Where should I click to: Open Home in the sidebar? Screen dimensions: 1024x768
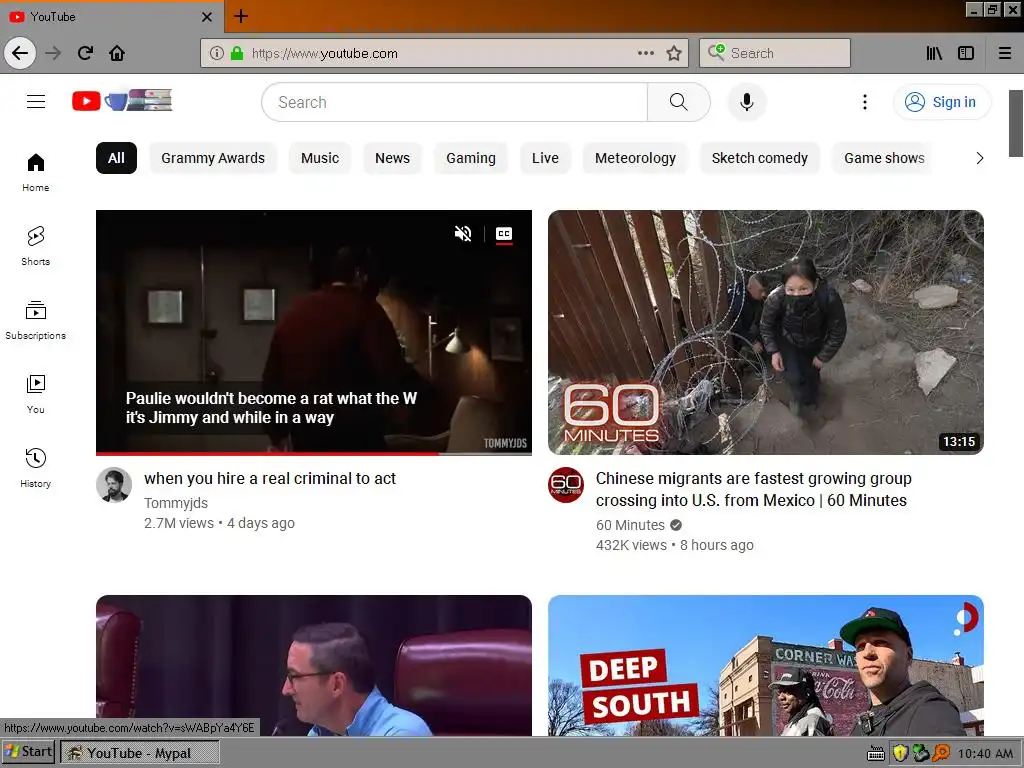click(x=36, y=172)
